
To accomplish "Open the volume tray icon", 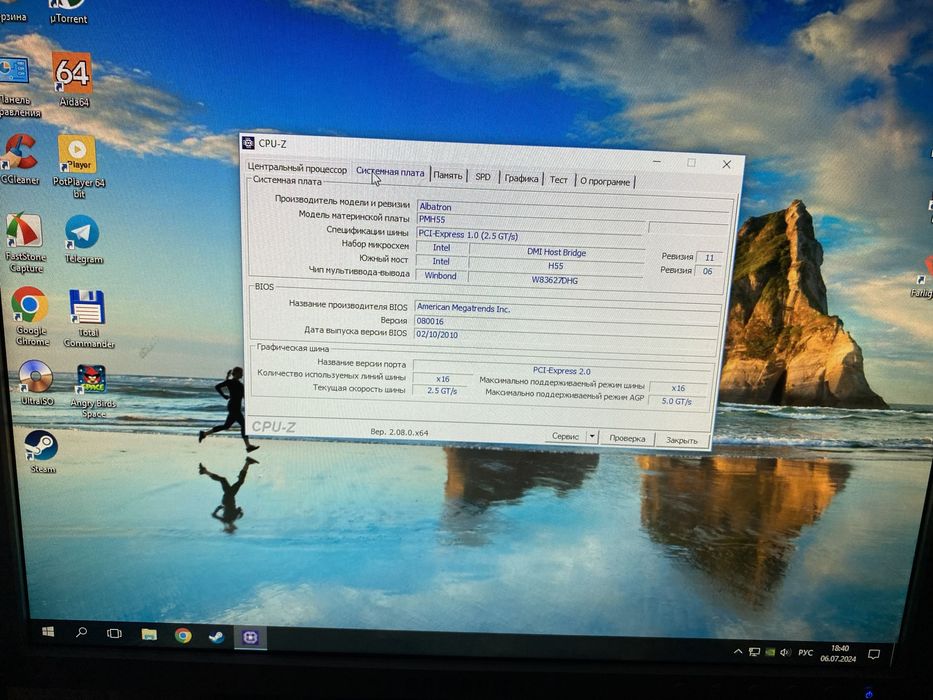I will (x=785, y=653).
